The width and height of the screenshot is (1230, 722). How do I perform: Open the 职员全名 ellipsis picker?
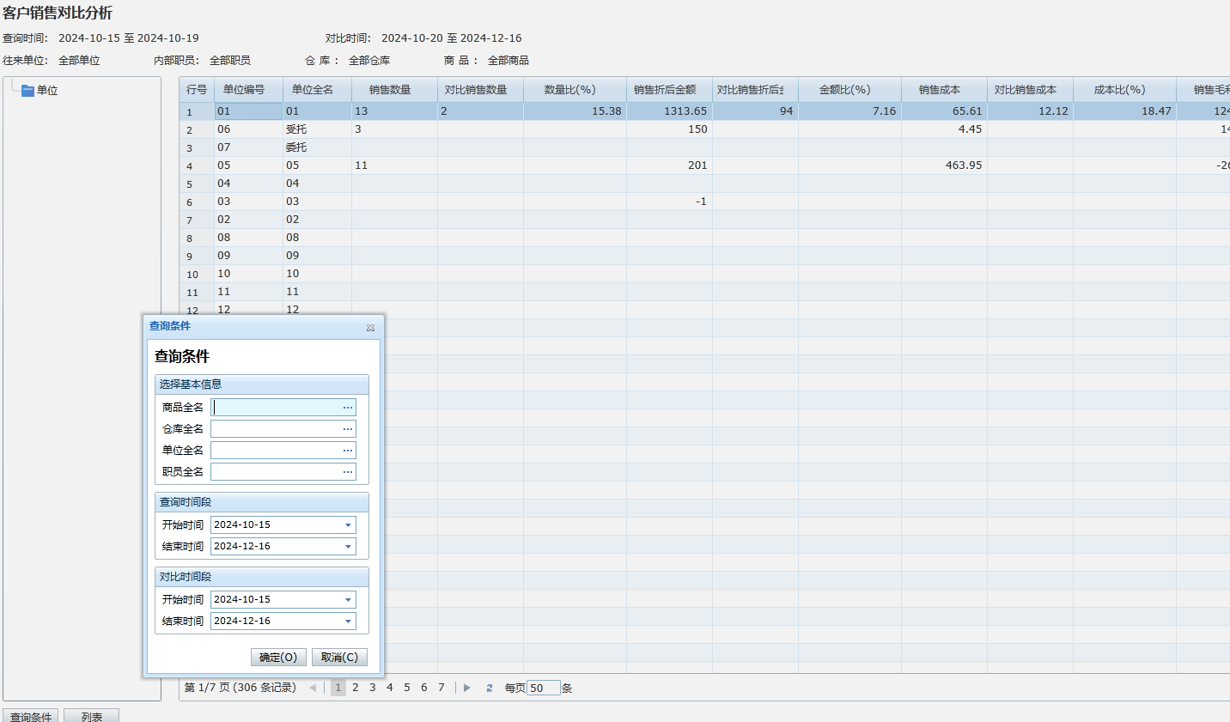pyautogui.click(x=348, y=472)
